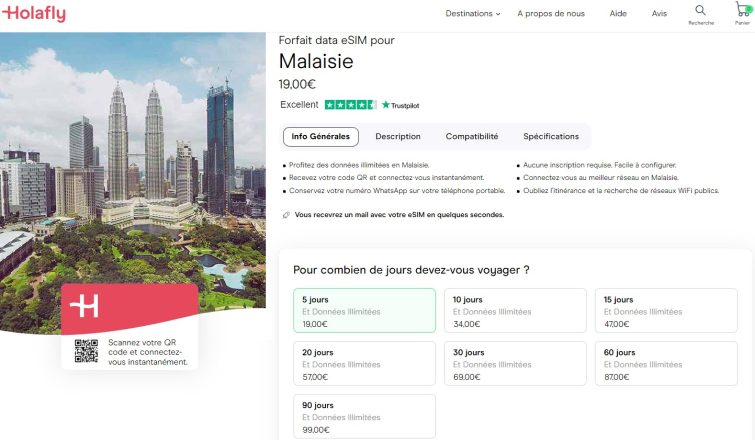
Task: Click 'Aucune inscription requise' bullet text
Action: pos(599,165)
